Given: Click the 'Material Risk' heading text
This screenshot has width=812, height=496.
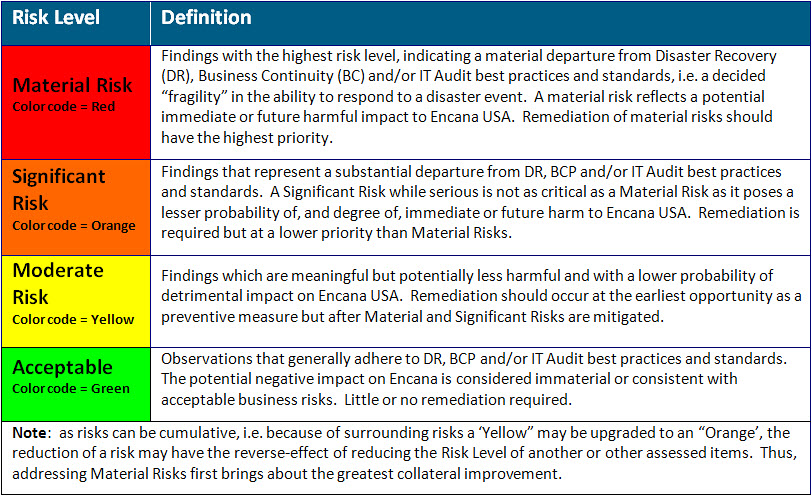Looking at the screenshot, I should pos(72,85).
